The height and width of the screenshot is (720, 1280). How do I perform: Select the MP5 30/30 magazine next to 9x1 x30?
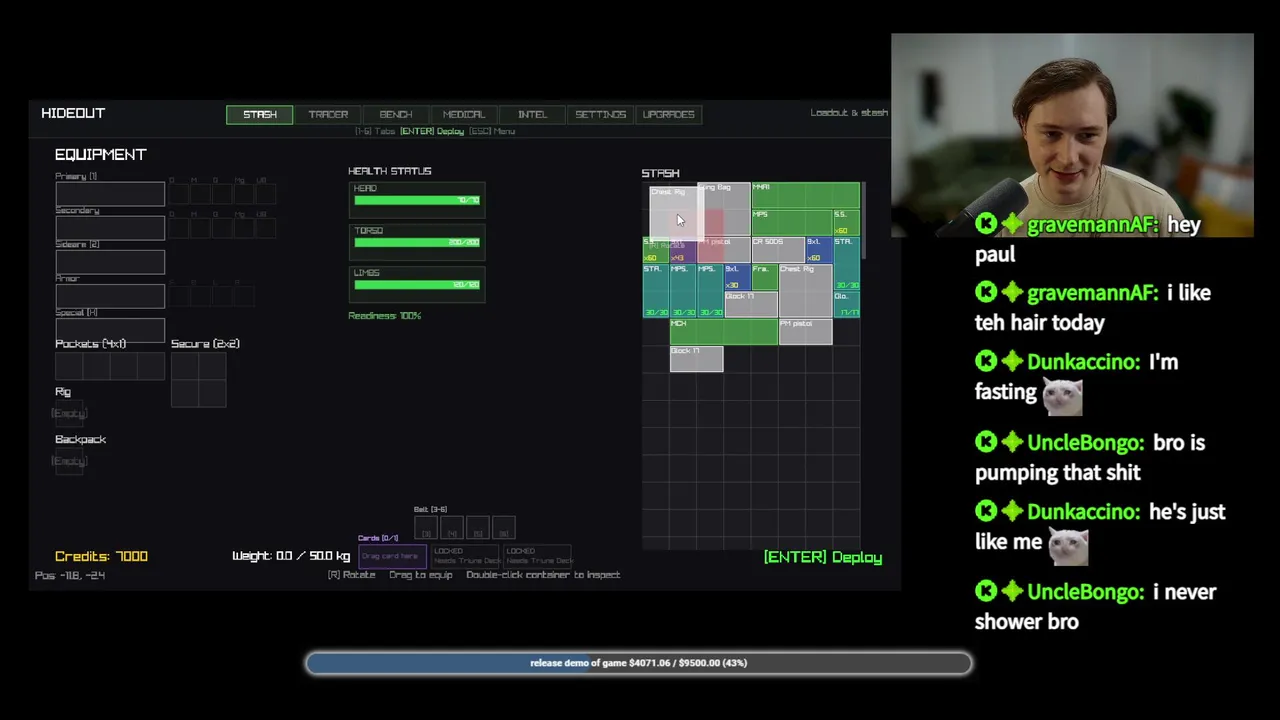click(710, 291)
